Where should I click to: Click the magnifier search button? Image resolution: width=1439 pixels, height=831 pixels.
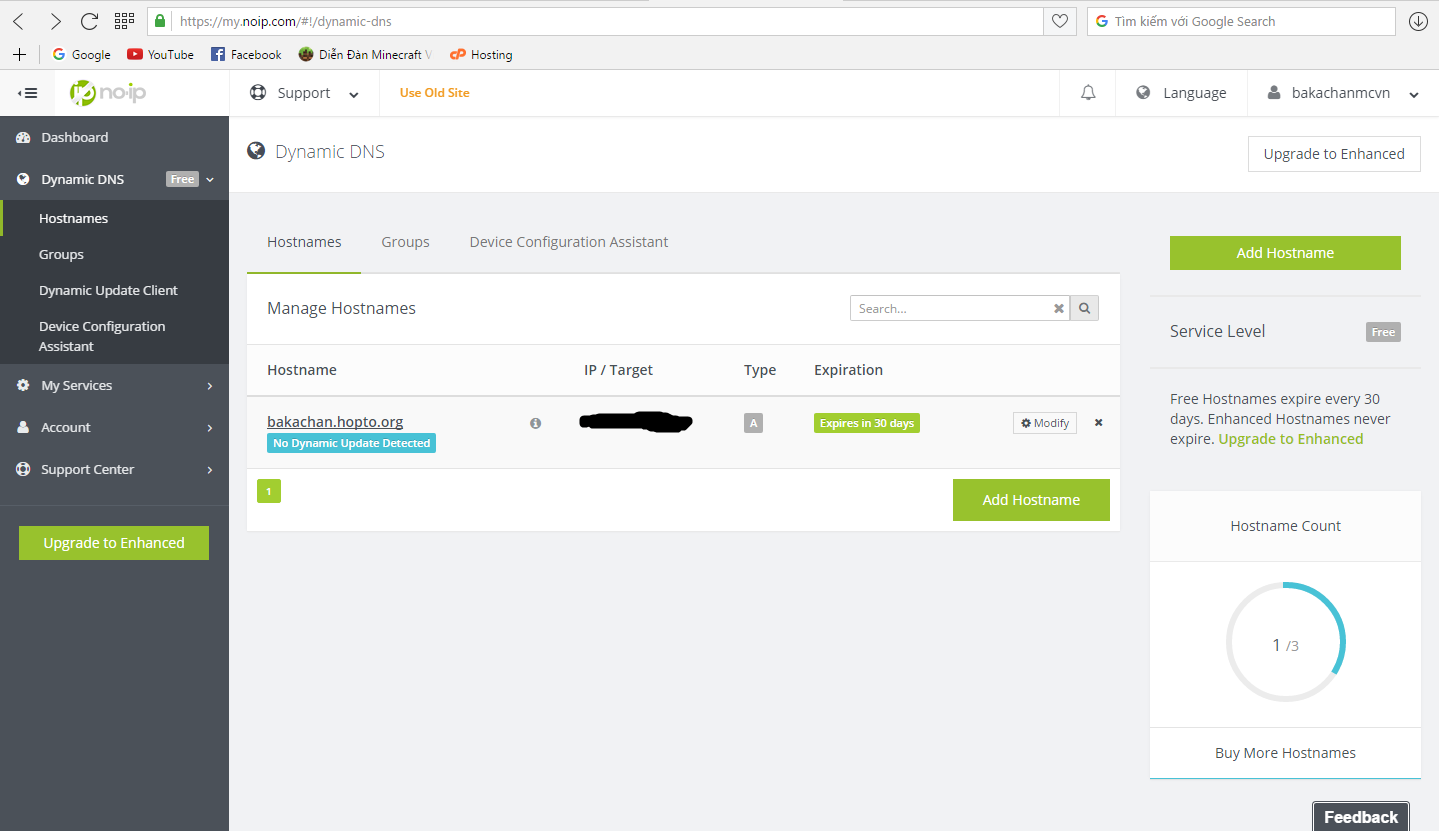click(1085, 308)
